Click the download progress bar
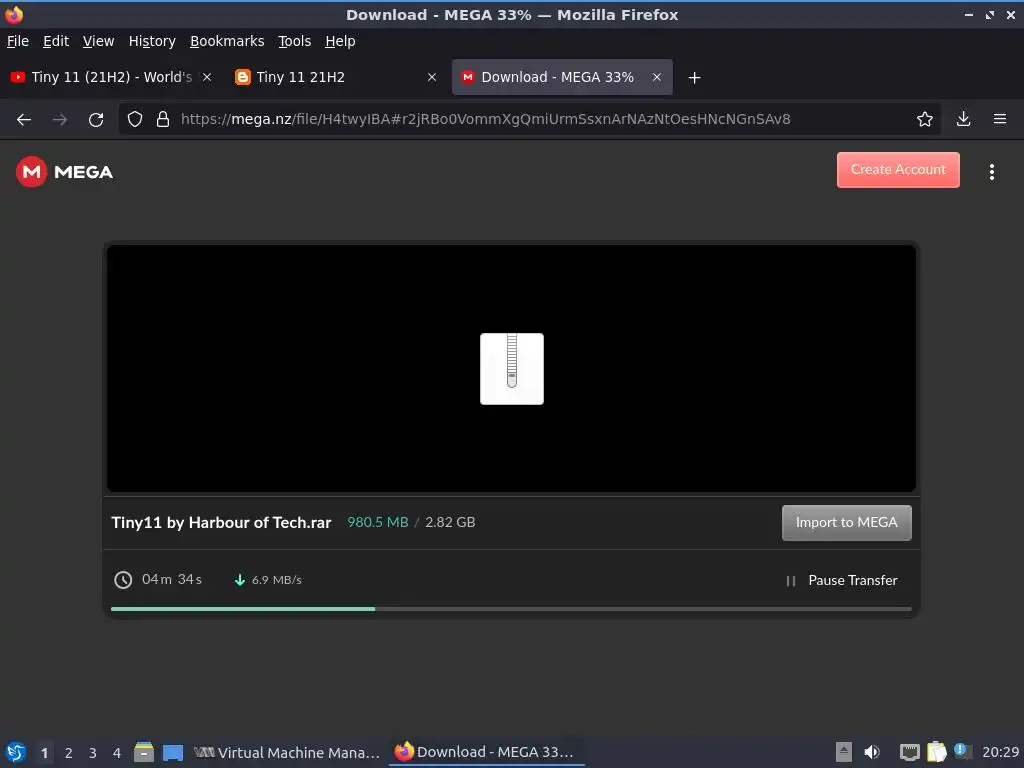This screenshot has height=768, width=1024. pos(511,609)
